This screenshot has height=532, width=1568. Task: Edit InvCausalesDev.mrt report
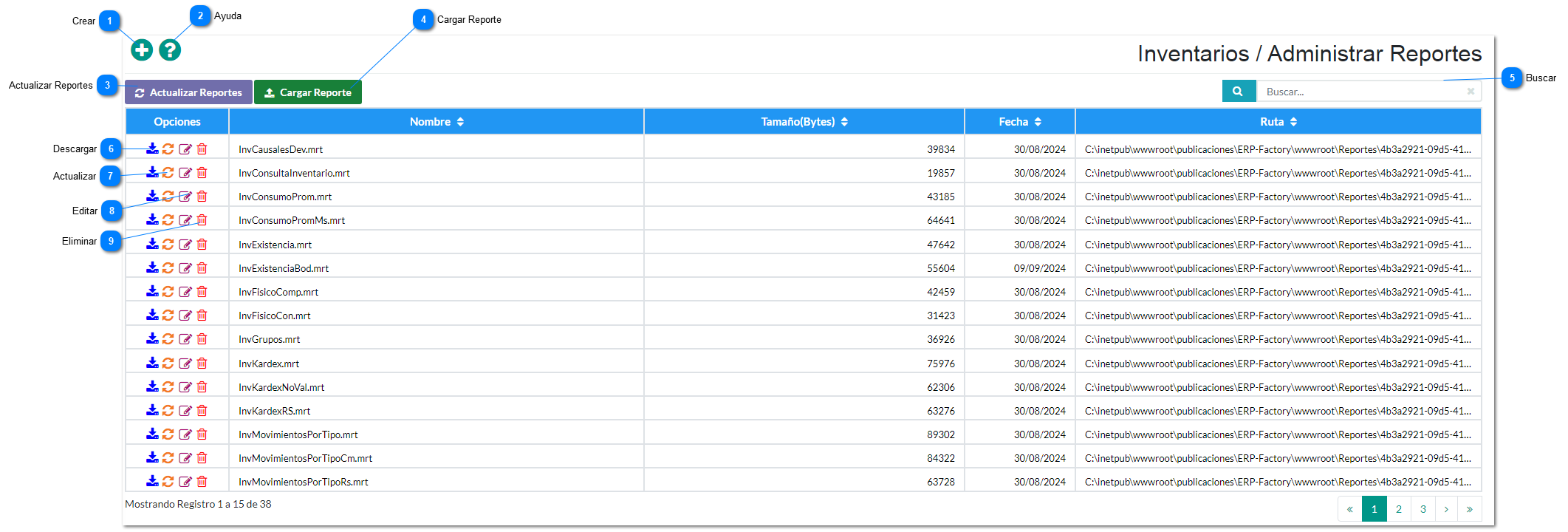click(185, 149)
